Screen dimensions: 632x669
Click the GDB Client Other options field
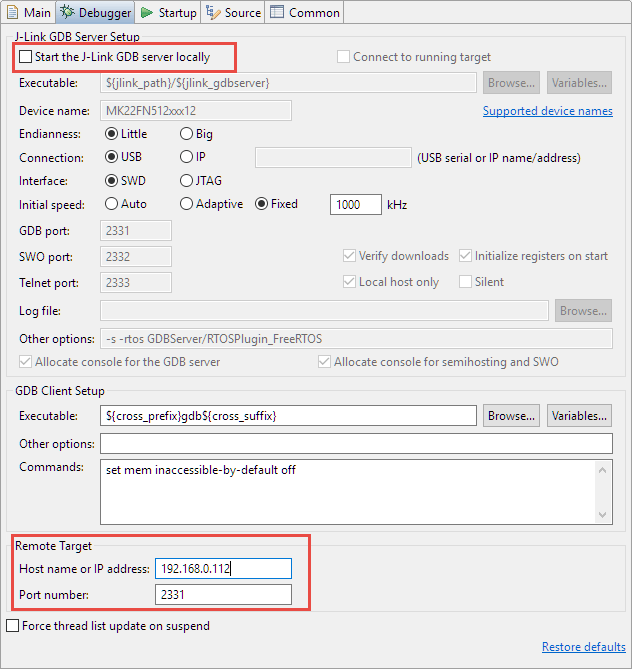point(356,444)
